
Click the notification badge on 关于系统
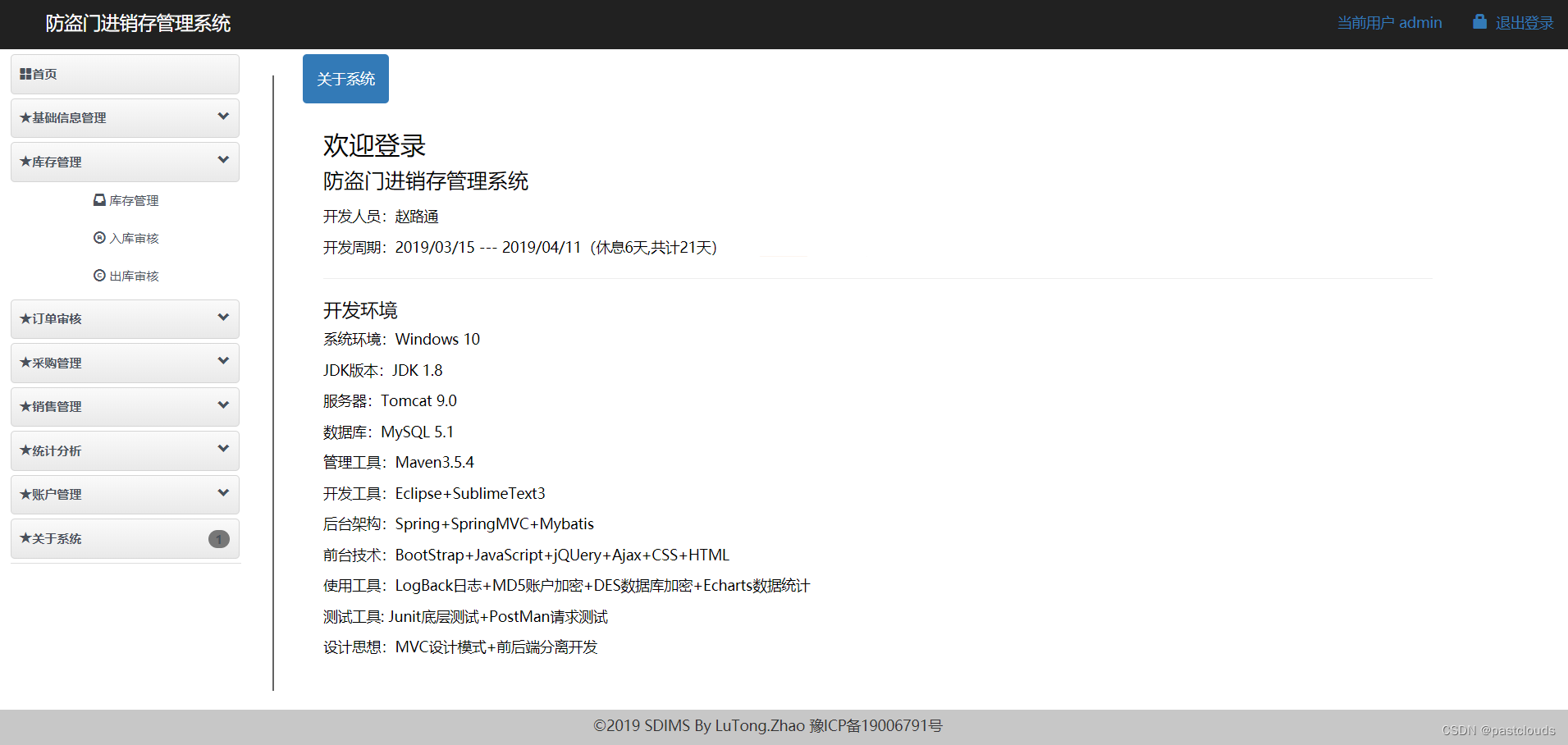point(218,539)
